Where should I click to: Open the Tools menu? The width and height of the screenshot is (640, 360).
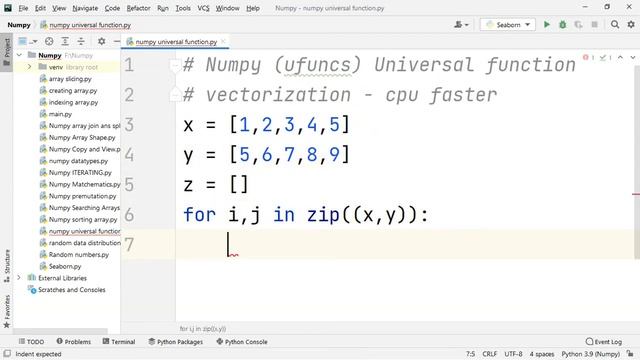pyautogui.click(x=183, y=8)
